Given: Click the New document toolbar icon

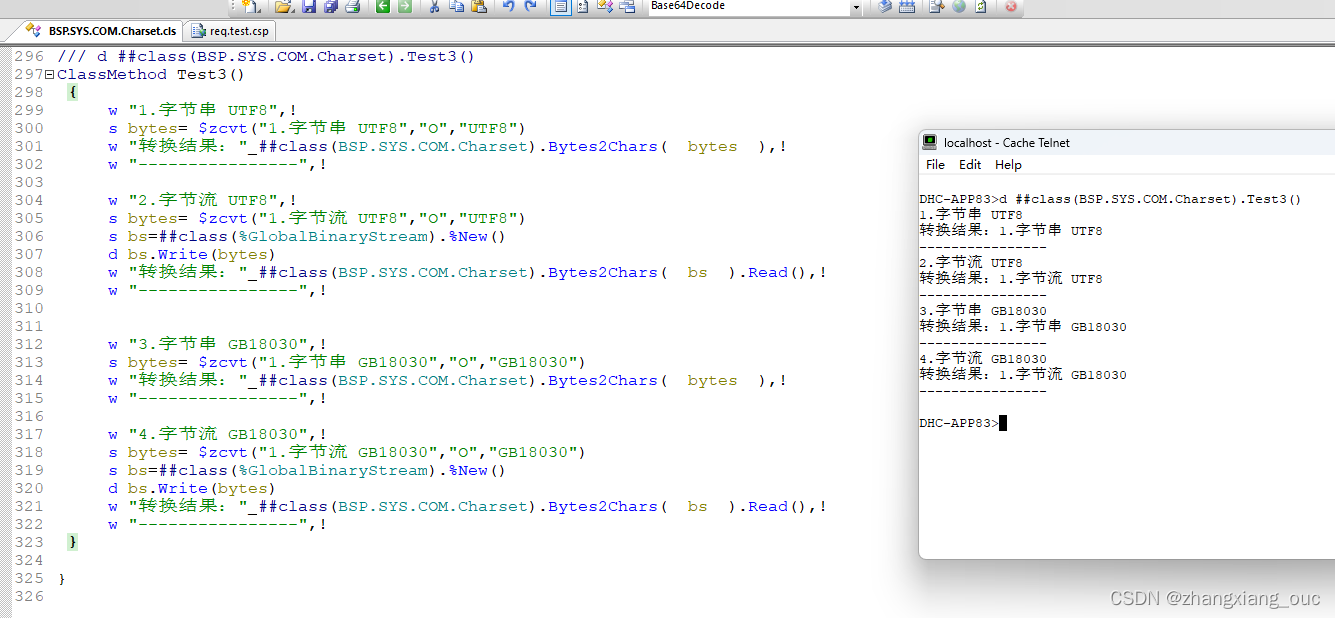Looking at the screenshot, I should (252, 6).
